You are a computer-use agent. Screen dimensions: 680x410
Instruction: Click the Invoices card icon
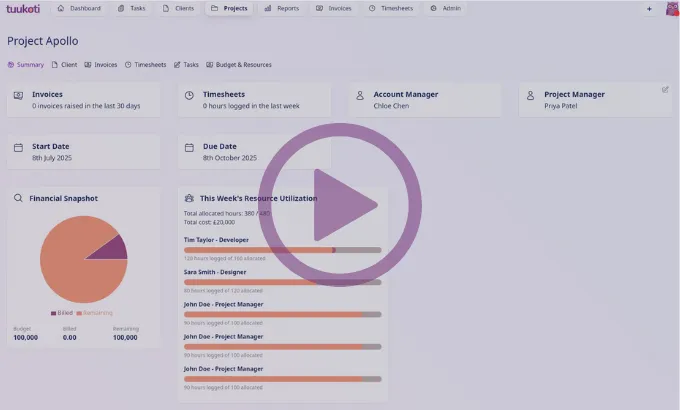pos(18,95)
